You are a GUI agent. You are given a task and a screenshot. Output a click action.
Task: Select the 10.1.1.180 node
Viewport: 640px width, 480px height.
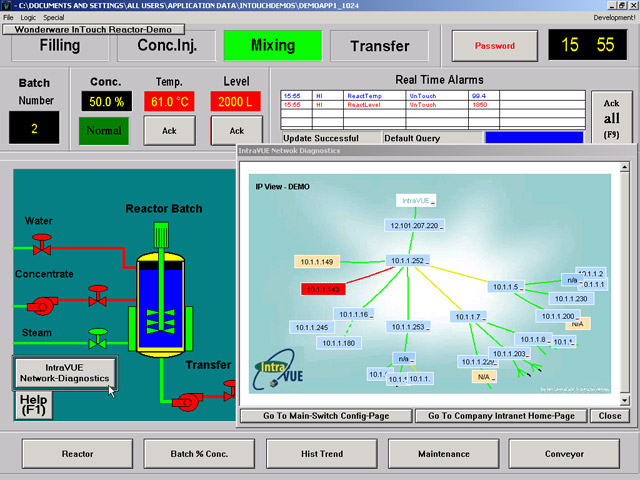tap(339, 343)
